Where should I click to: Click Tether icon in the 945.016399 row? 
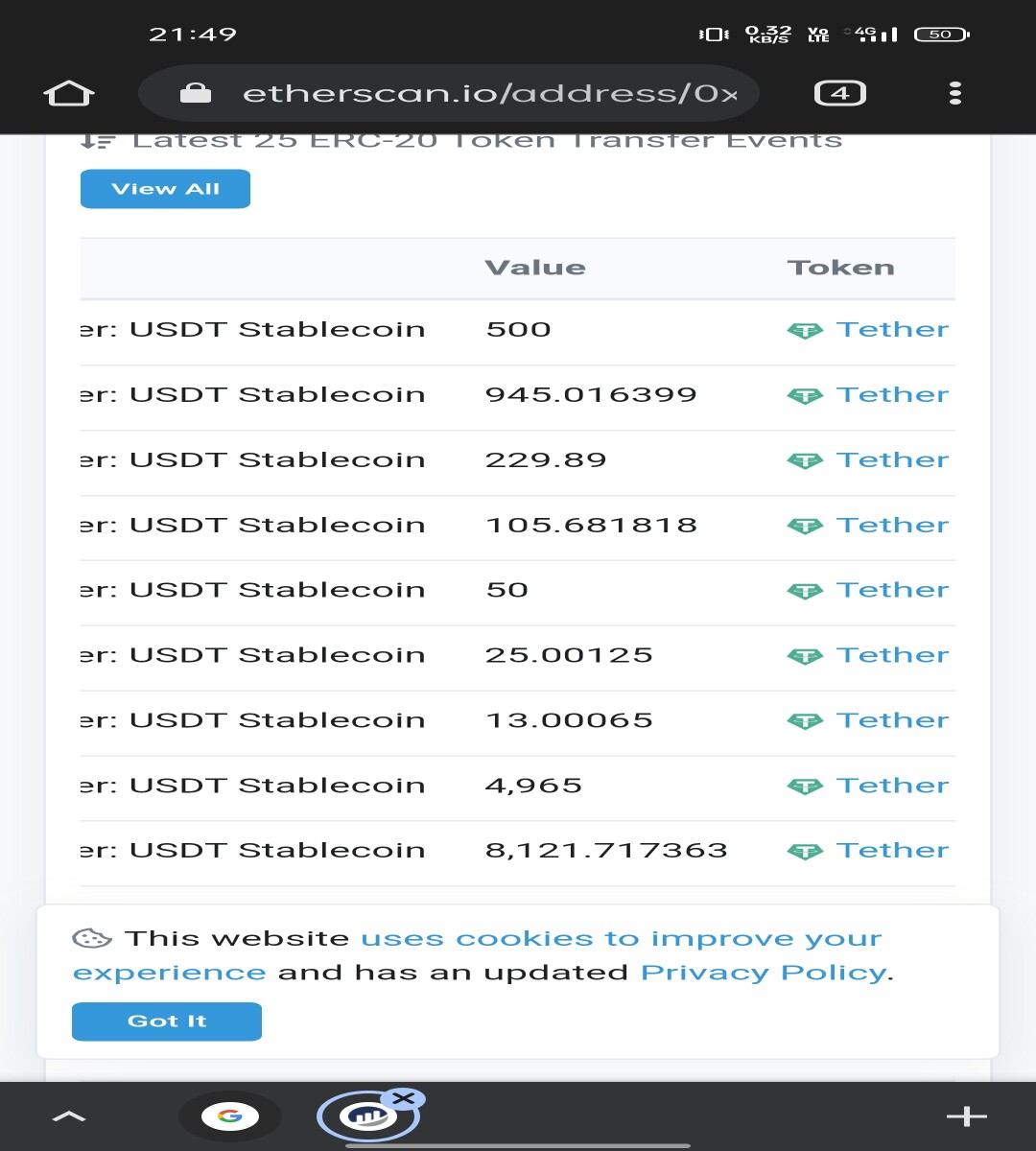point(805,396)
